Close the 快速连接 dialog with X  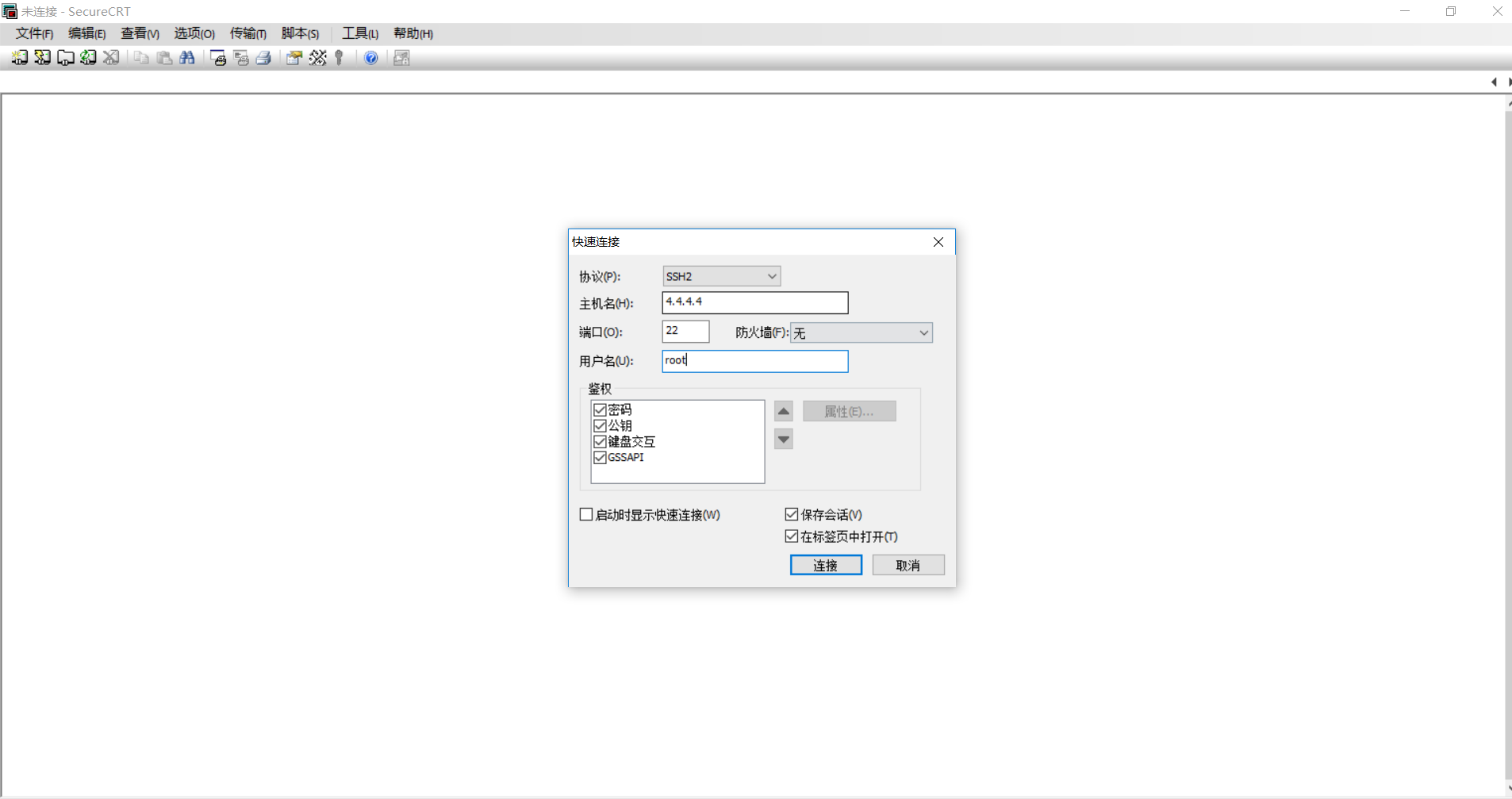tap(938, 242)
